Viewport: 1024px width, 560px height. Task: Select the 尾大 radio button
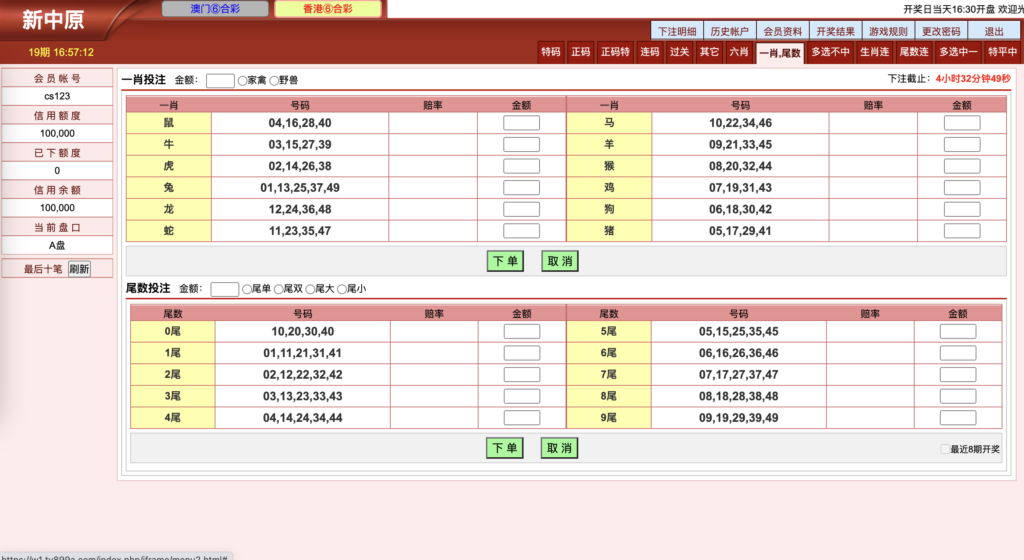pyautogui.click(x=311, y=290)
